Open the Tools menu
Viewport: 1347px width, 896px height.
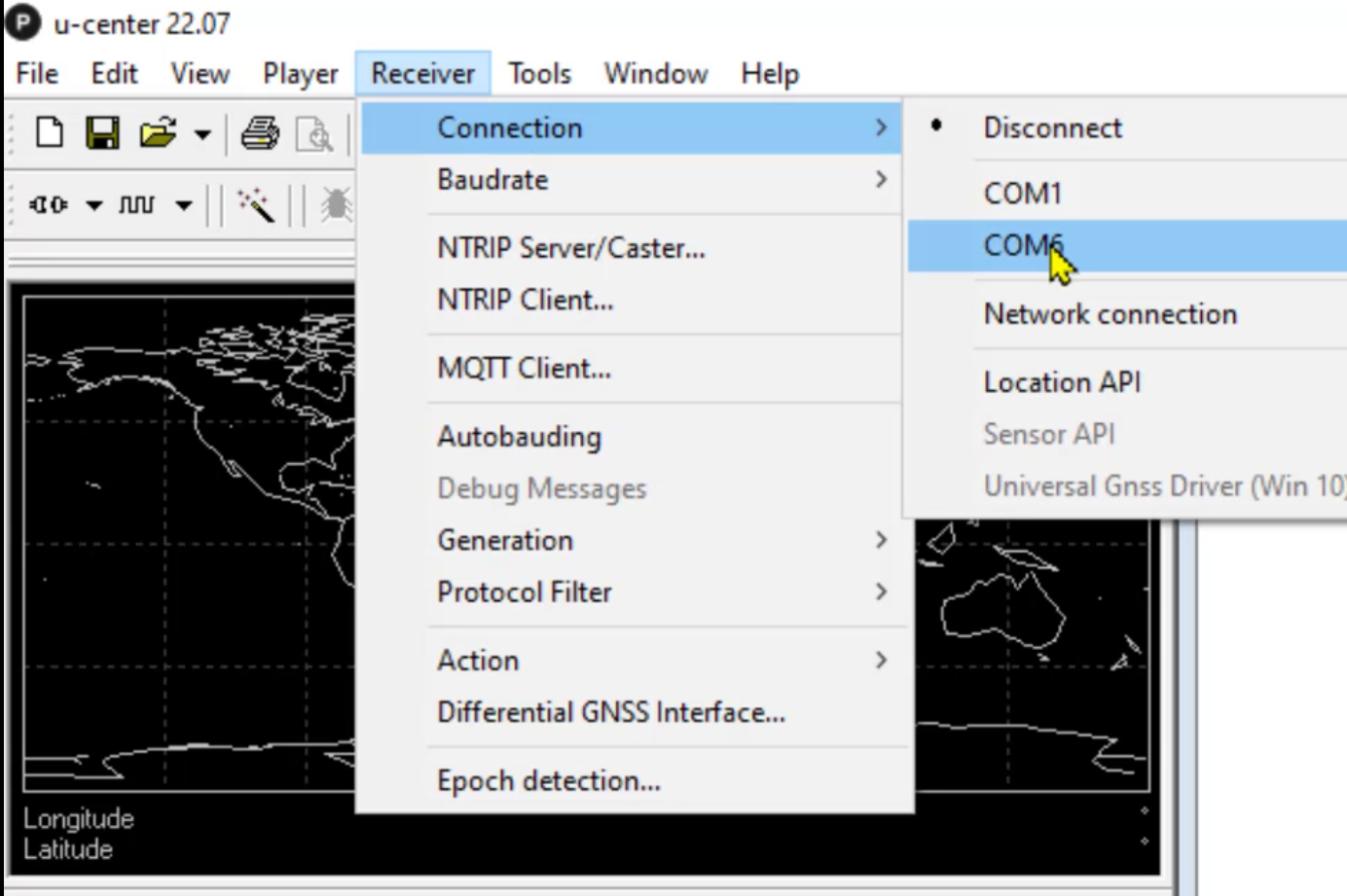click(538, 73)
